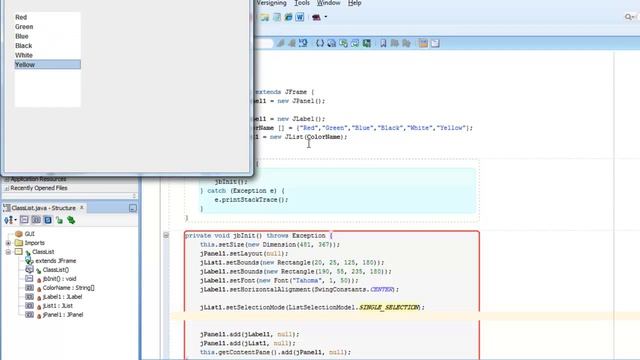
Task: Select Red in the running app's list
Action: click(47, 17)
